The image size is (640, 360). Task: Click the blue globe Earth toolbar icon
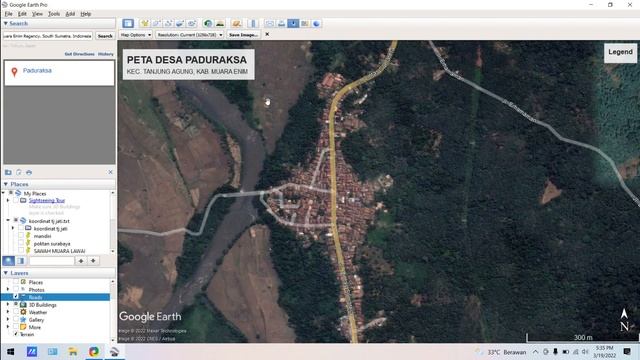coord(316,23)
